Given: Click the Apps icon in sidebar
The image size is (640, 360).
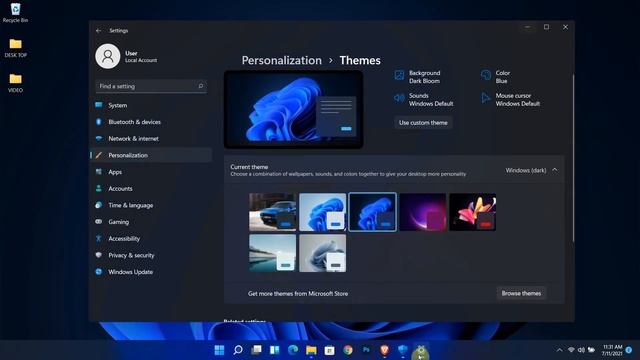Looking at the screenshot, I should tap(98, 172).
